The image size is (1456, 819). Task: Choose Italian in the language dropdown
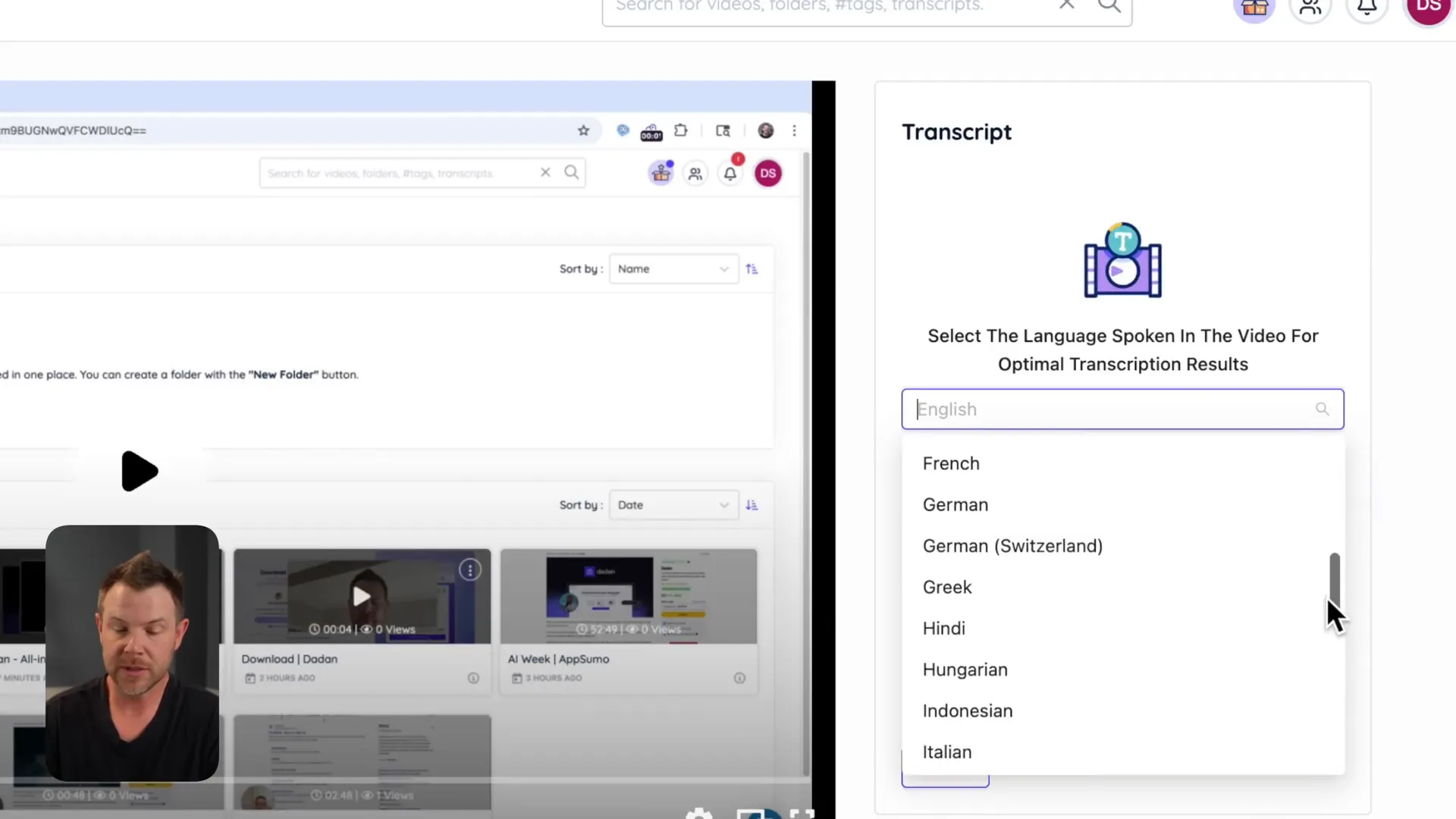pos(1122,752)
